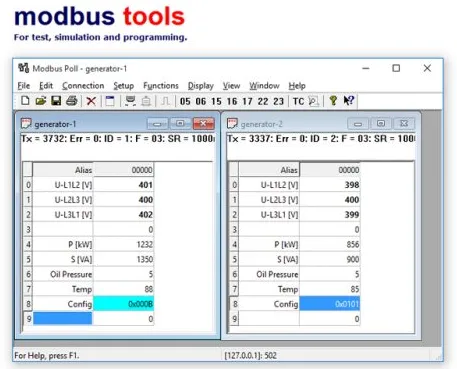Select function 05 in toolbar
The image size is (457, 369).
(185, 101)
